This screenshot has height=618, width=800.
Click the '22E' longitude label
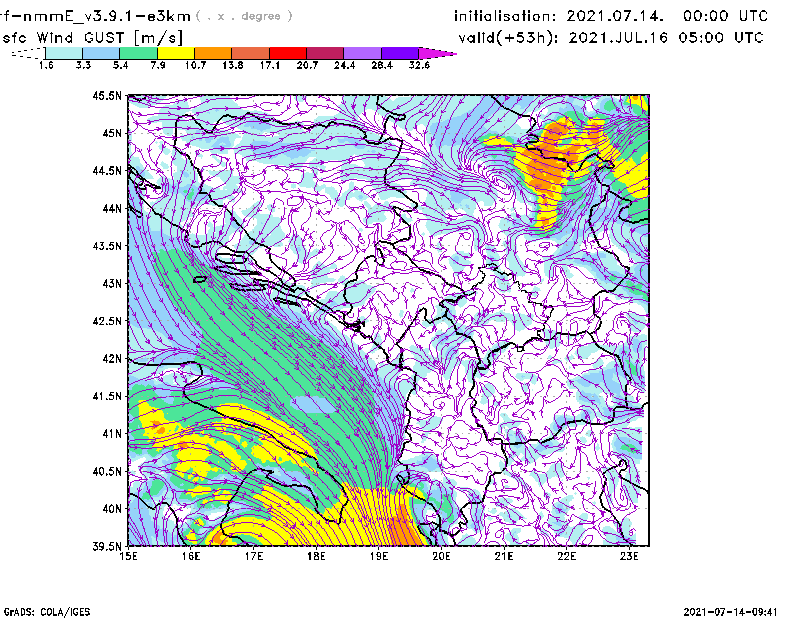coord(566,556)
